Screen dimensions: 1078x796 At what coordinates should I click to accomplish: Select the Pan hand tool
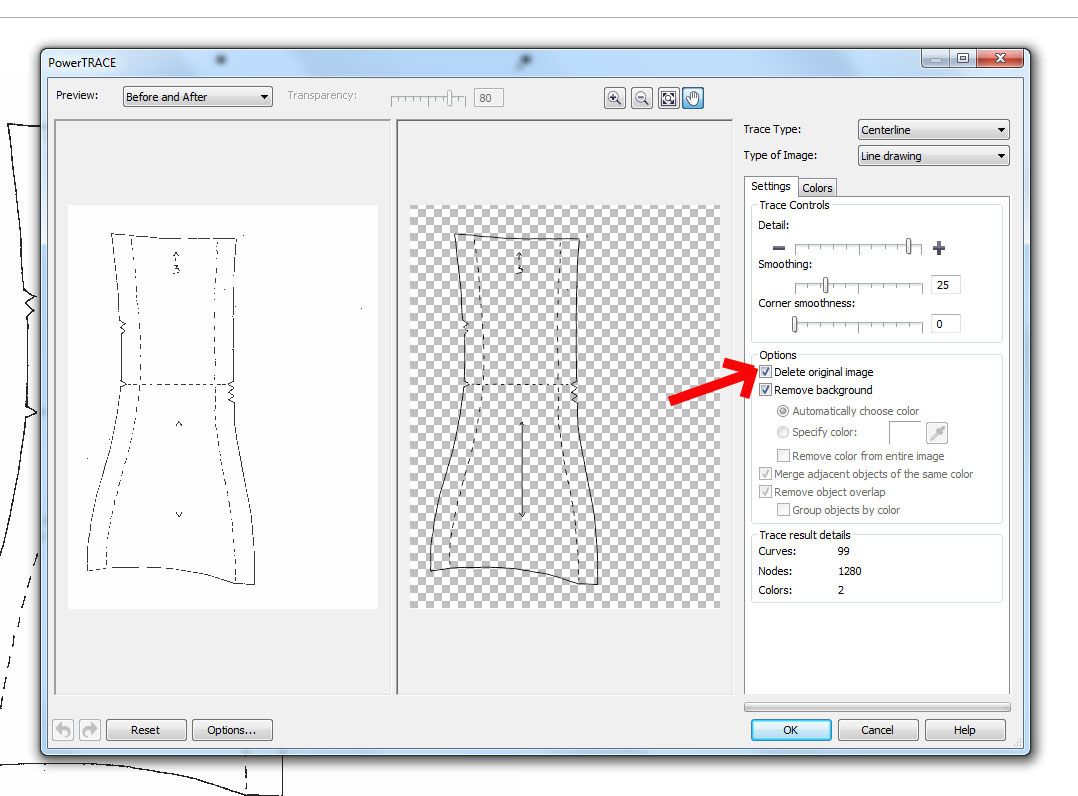(x=693, y=98)
